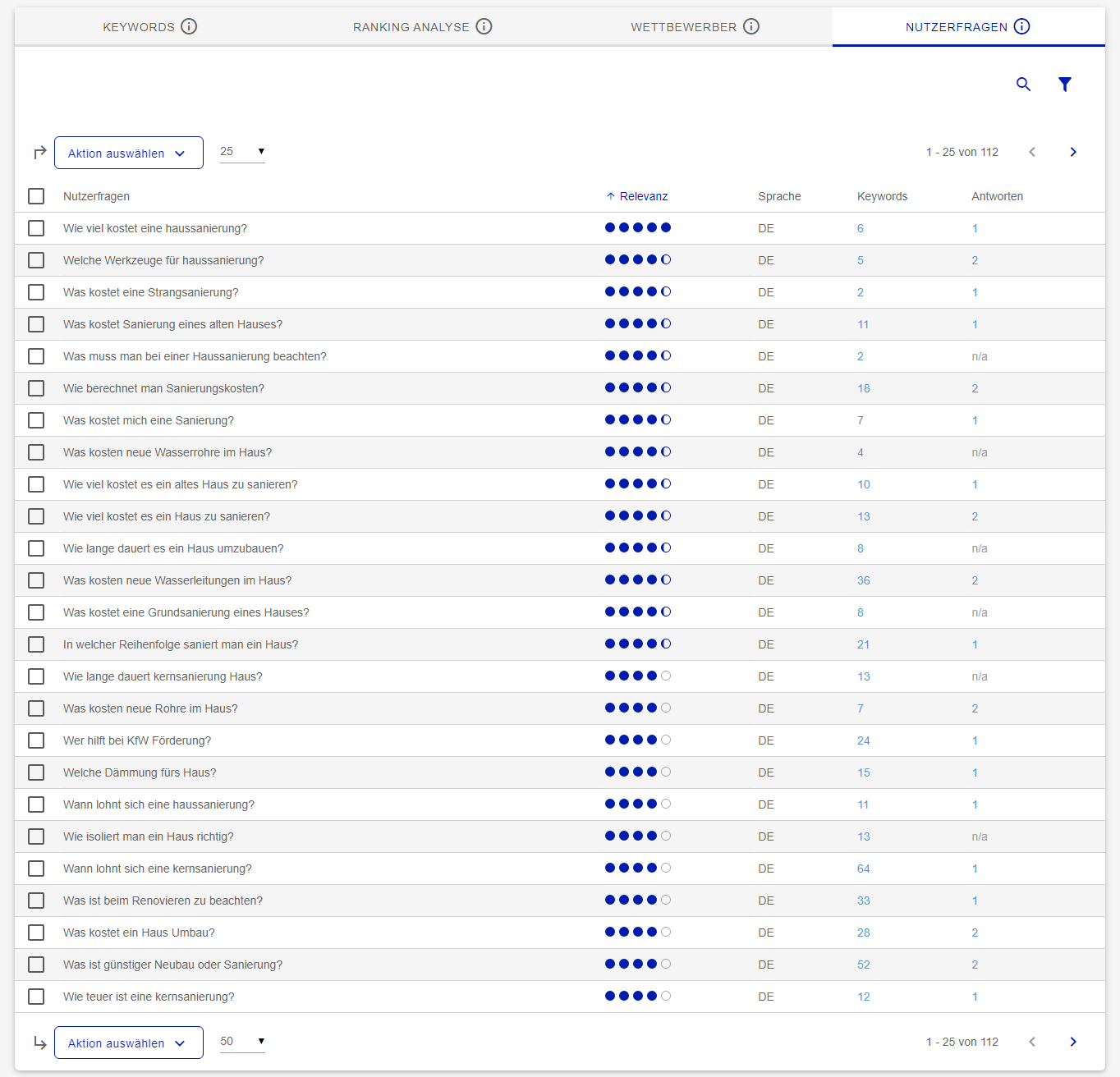Open the filter funnel icon
The height and width of the screenshot is (1077, 1120).
point(1065,84)
